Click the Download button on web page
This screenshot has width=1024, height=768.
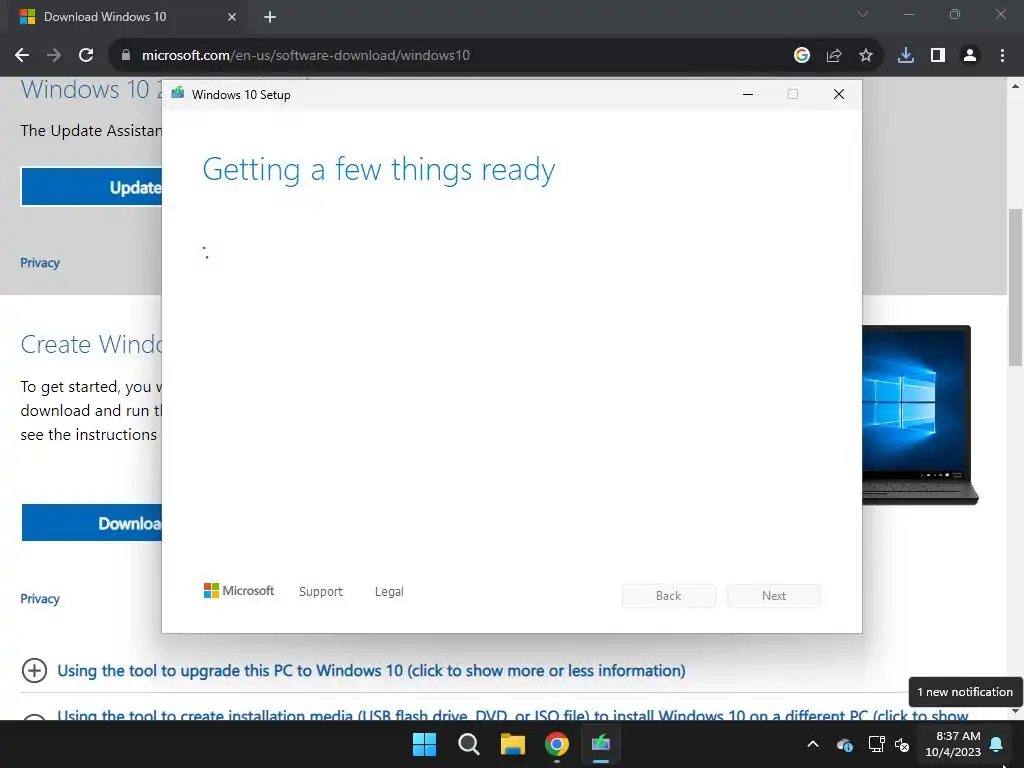(91, 522)
